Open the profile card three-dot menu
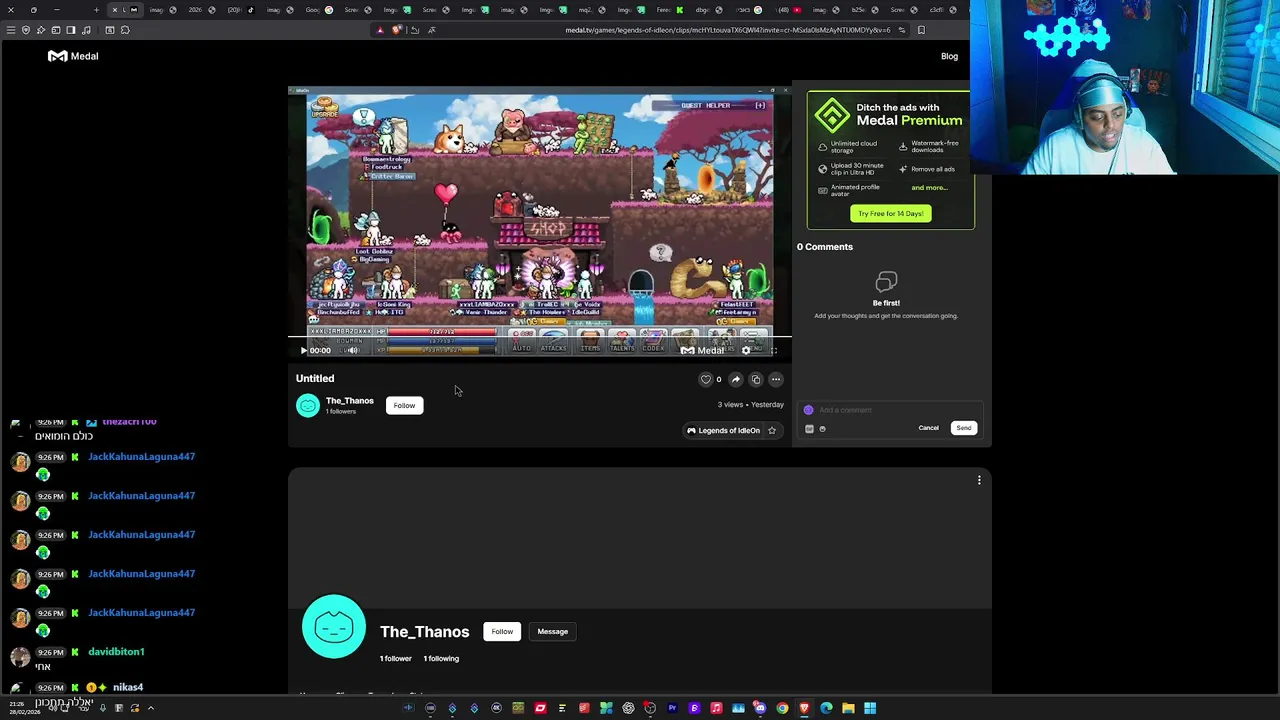The width and height of the screenshot is (1280, 720). click(979, 480)
